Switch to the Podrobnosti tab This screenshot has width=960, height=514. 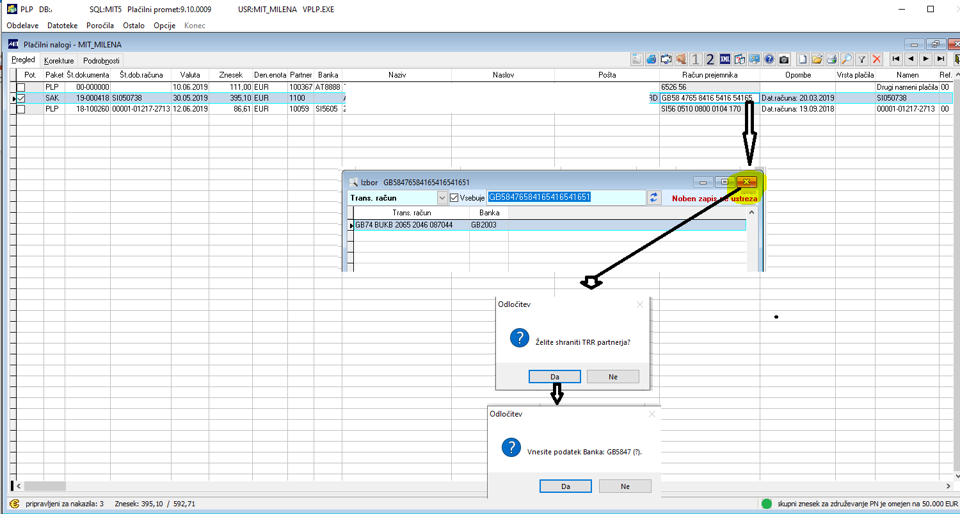[101, 61]
